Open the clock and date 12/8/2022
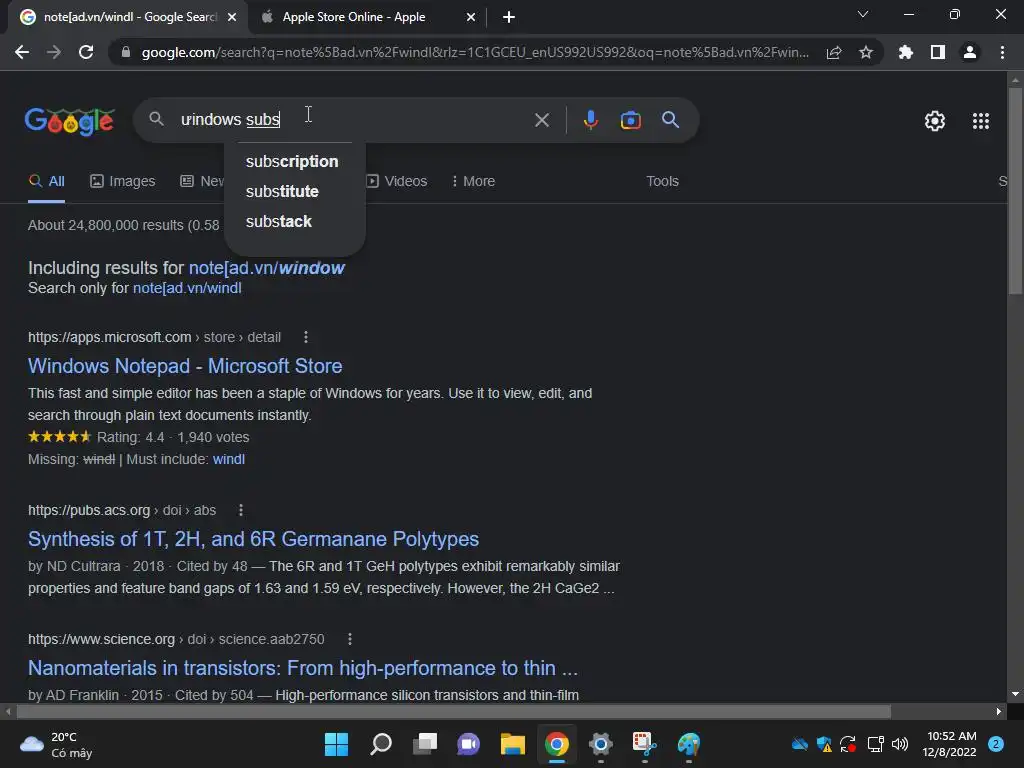1024x768 pixels. (x=950, y=744)
